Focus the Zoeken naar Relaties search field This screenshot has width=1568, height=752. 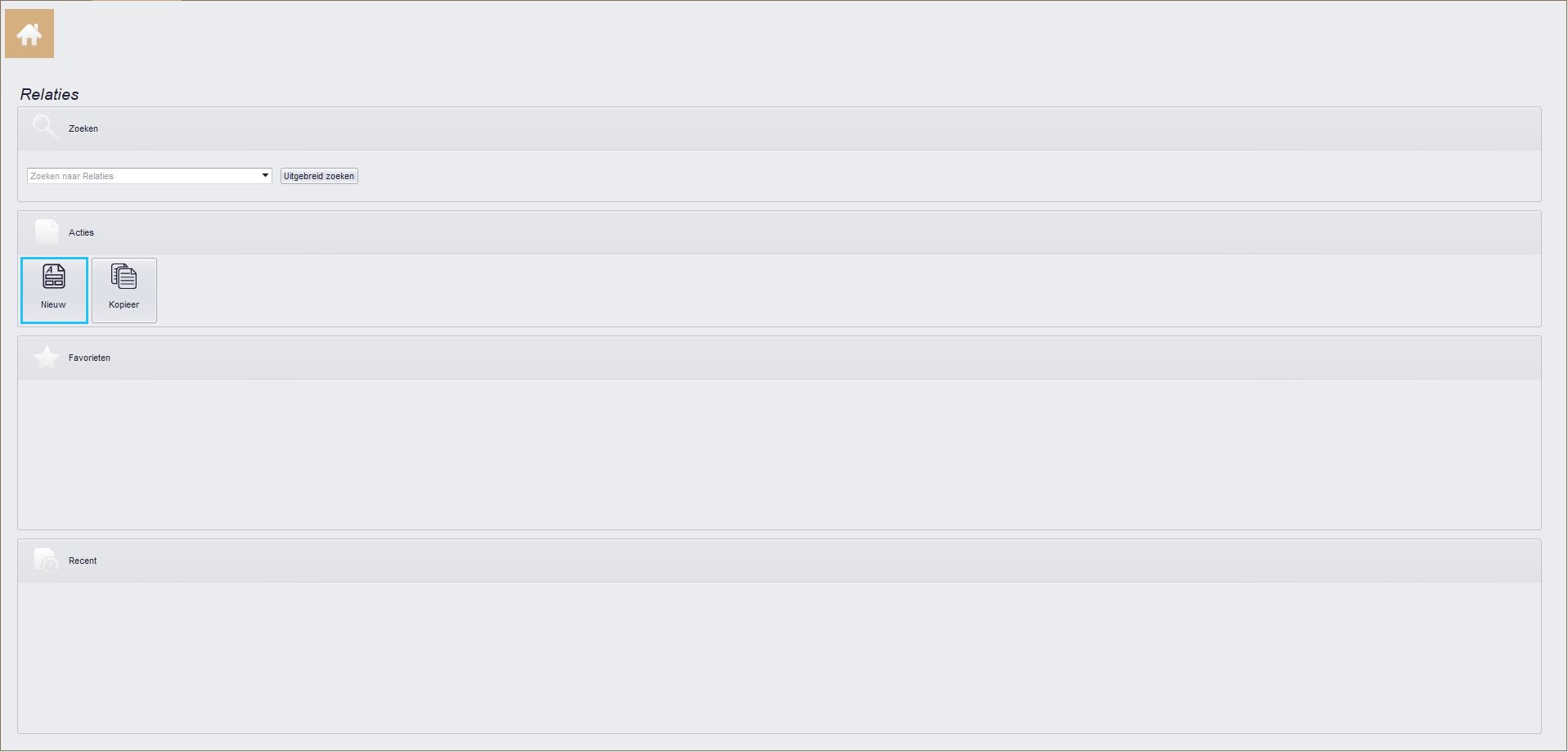pos(143,176)
